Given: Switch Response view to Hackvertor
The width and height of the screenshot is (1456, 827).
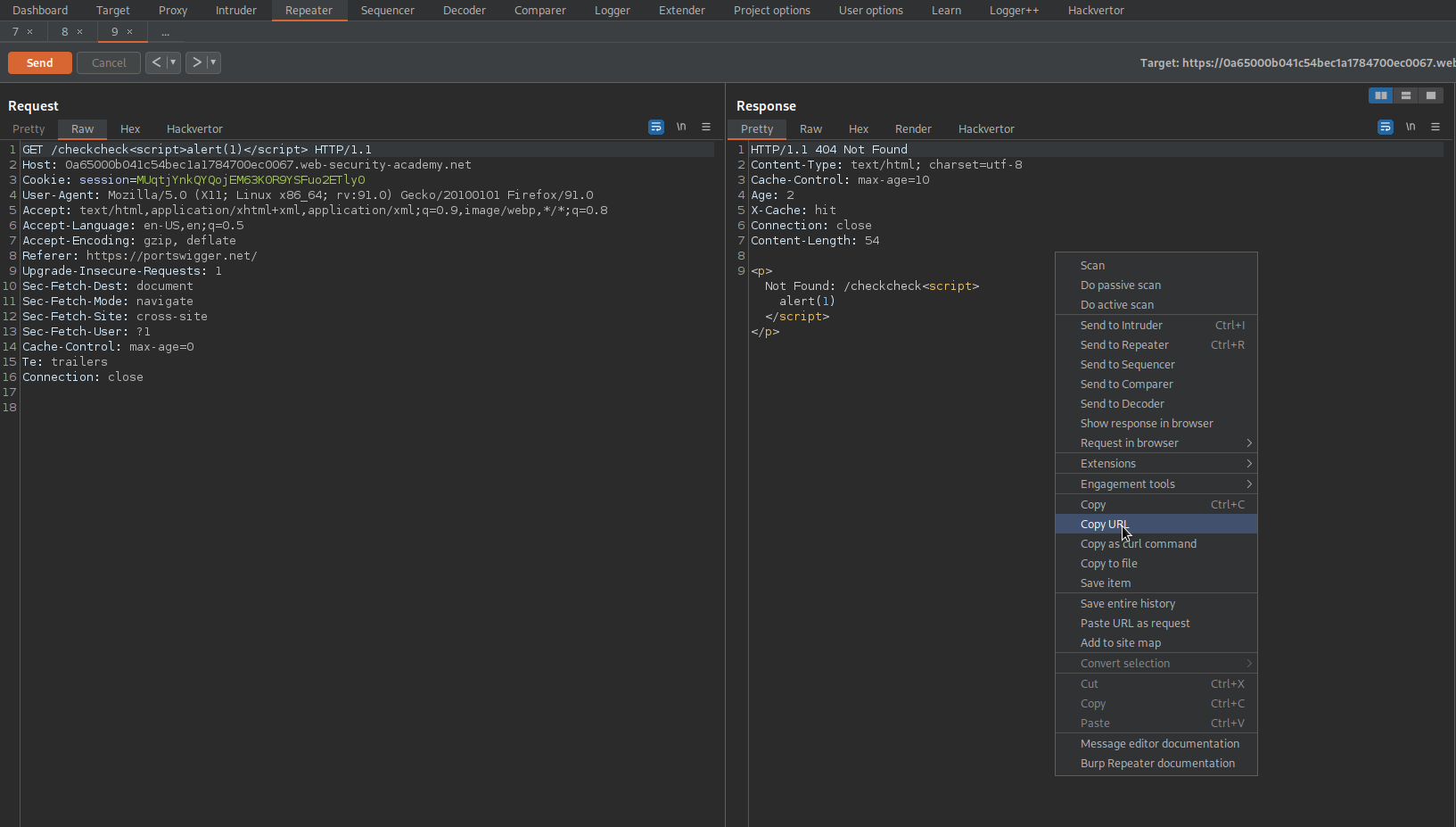Looking at the screenshot, I should pos(986,129).
